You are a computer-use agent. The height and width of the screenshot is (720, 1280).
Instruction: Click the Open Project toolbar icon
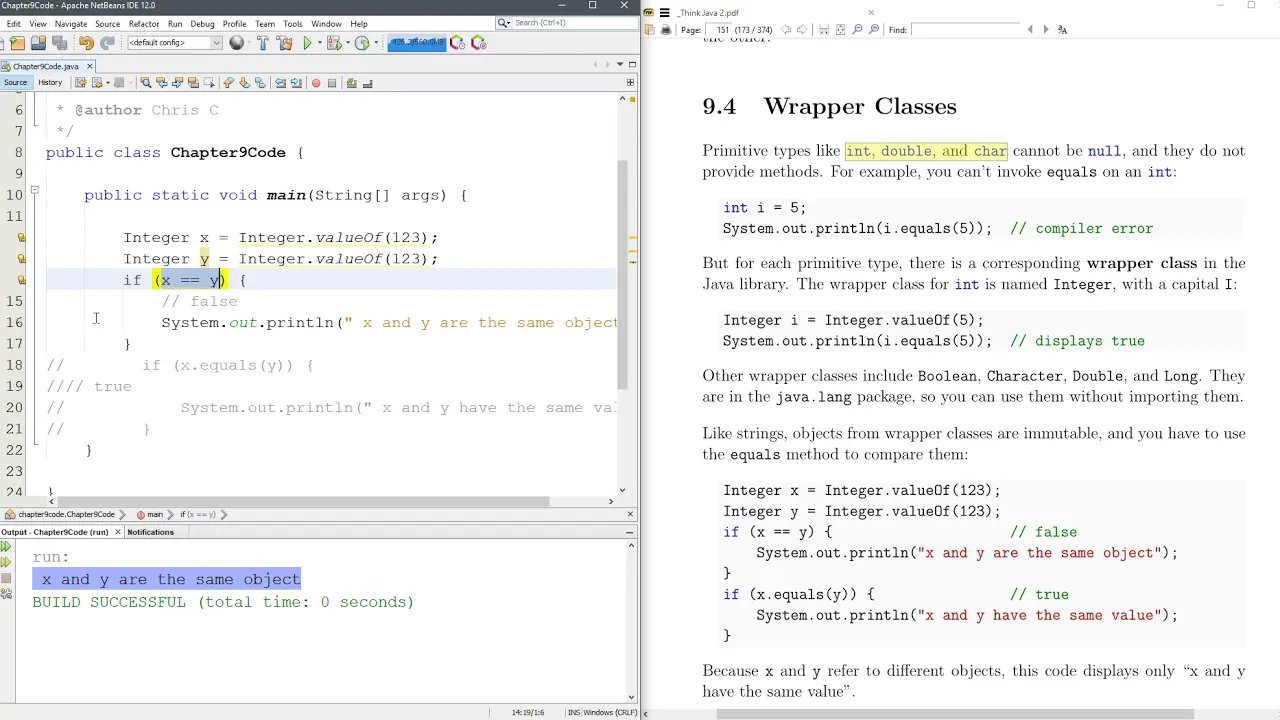[x=38, y=43]
